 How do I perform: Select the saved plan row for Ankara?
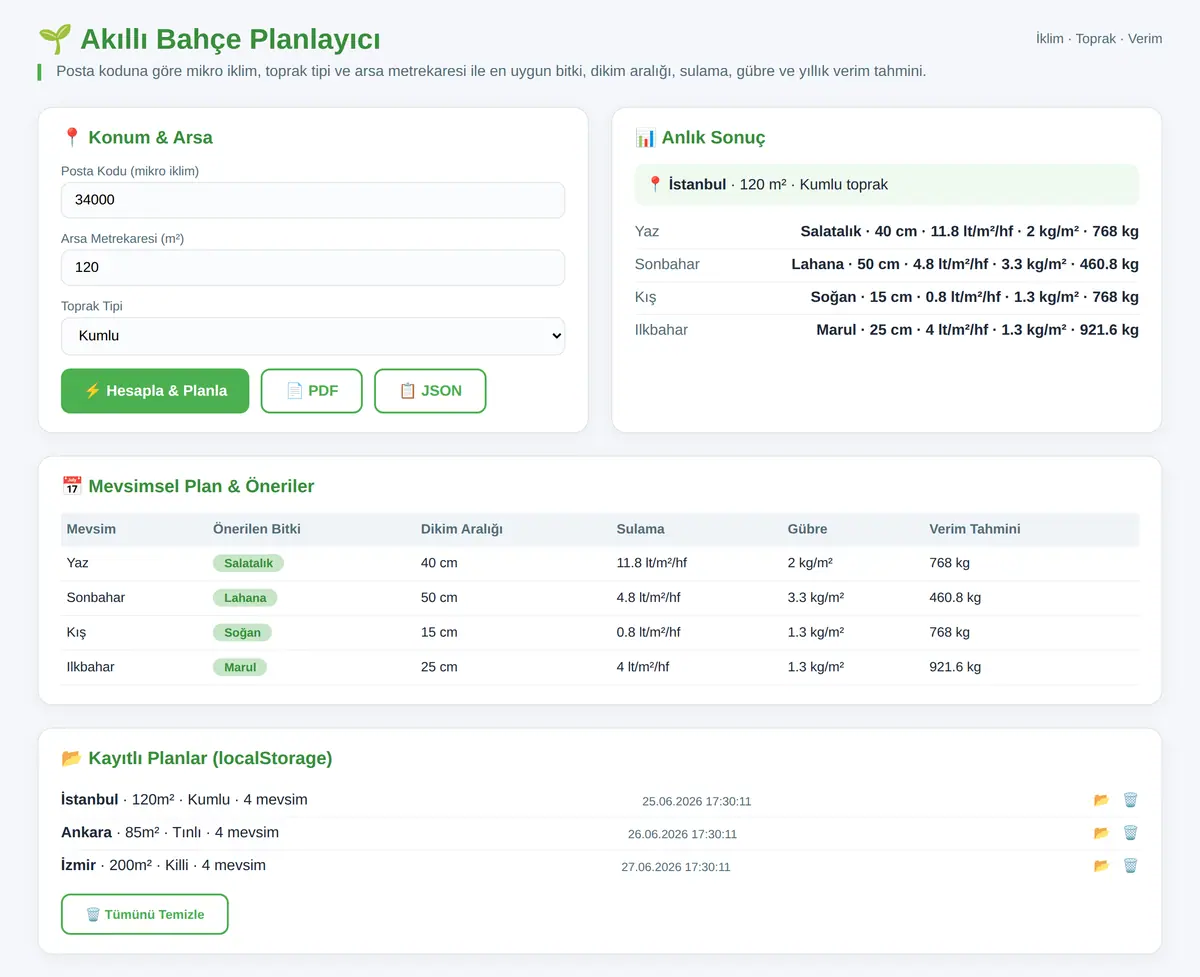pyautogui.click(x=600, y=833)
